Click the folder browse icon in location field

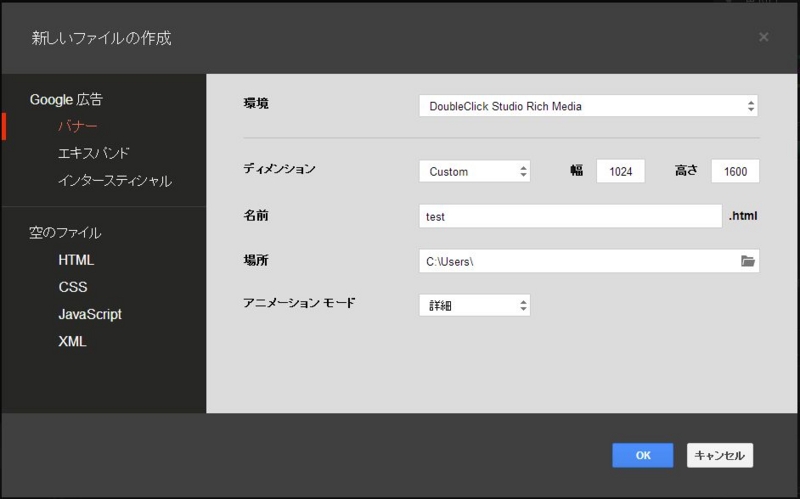(x=747, y=261)
